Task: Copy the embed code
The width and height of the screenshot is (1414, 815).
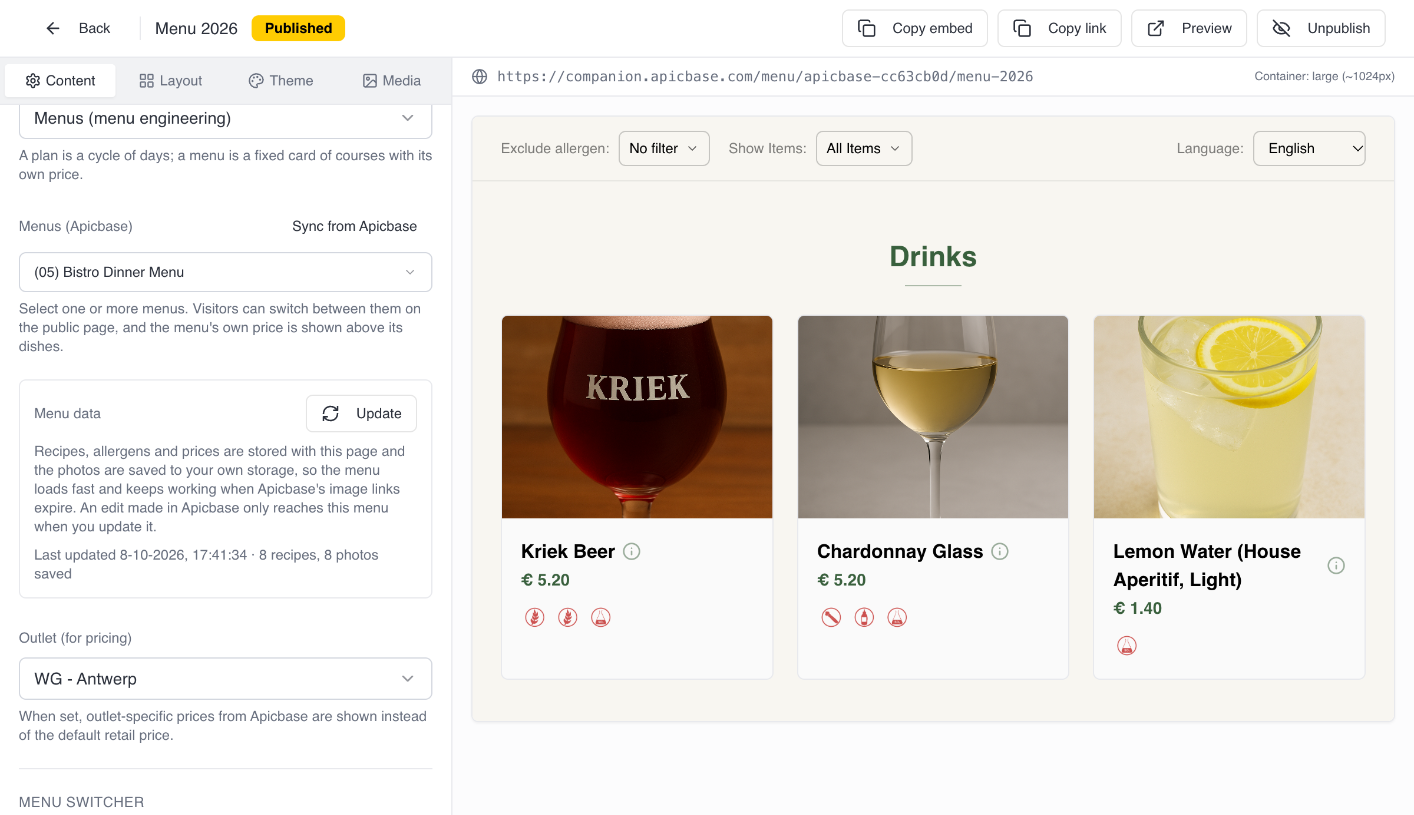Action: [915, 28]
